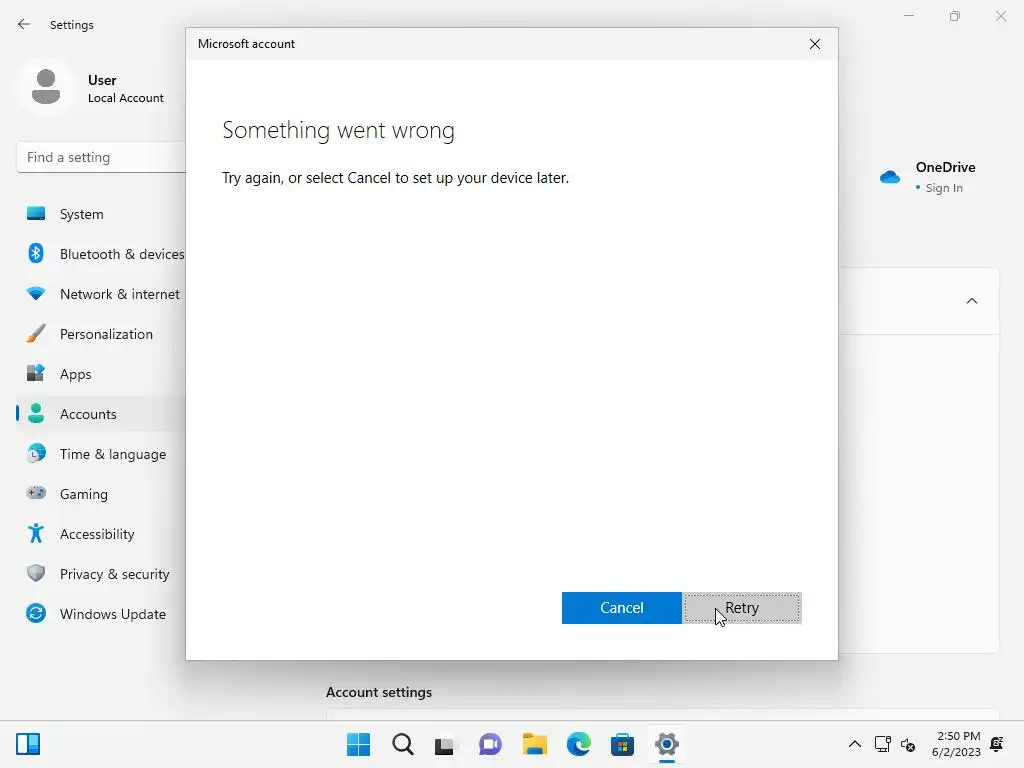Click the OneDrive cloud icon

click(889, 177)
